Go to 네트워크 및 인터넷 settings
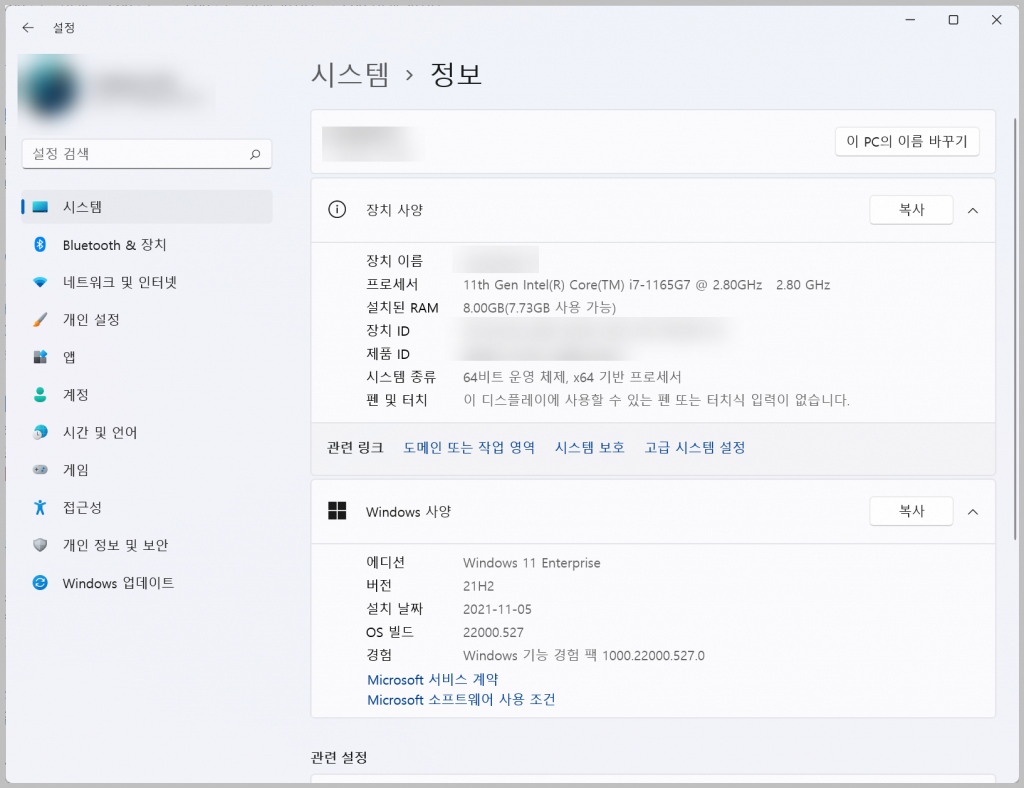This screenshot has height=788, width=1024. [147, 282]
